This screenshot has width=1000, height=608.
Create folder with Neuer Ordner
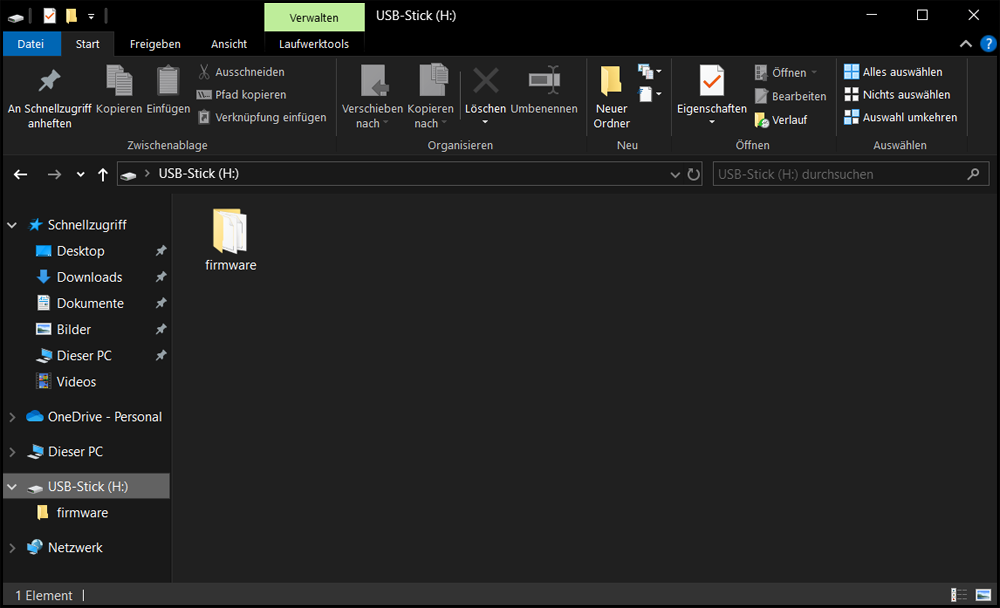(611, 97)
